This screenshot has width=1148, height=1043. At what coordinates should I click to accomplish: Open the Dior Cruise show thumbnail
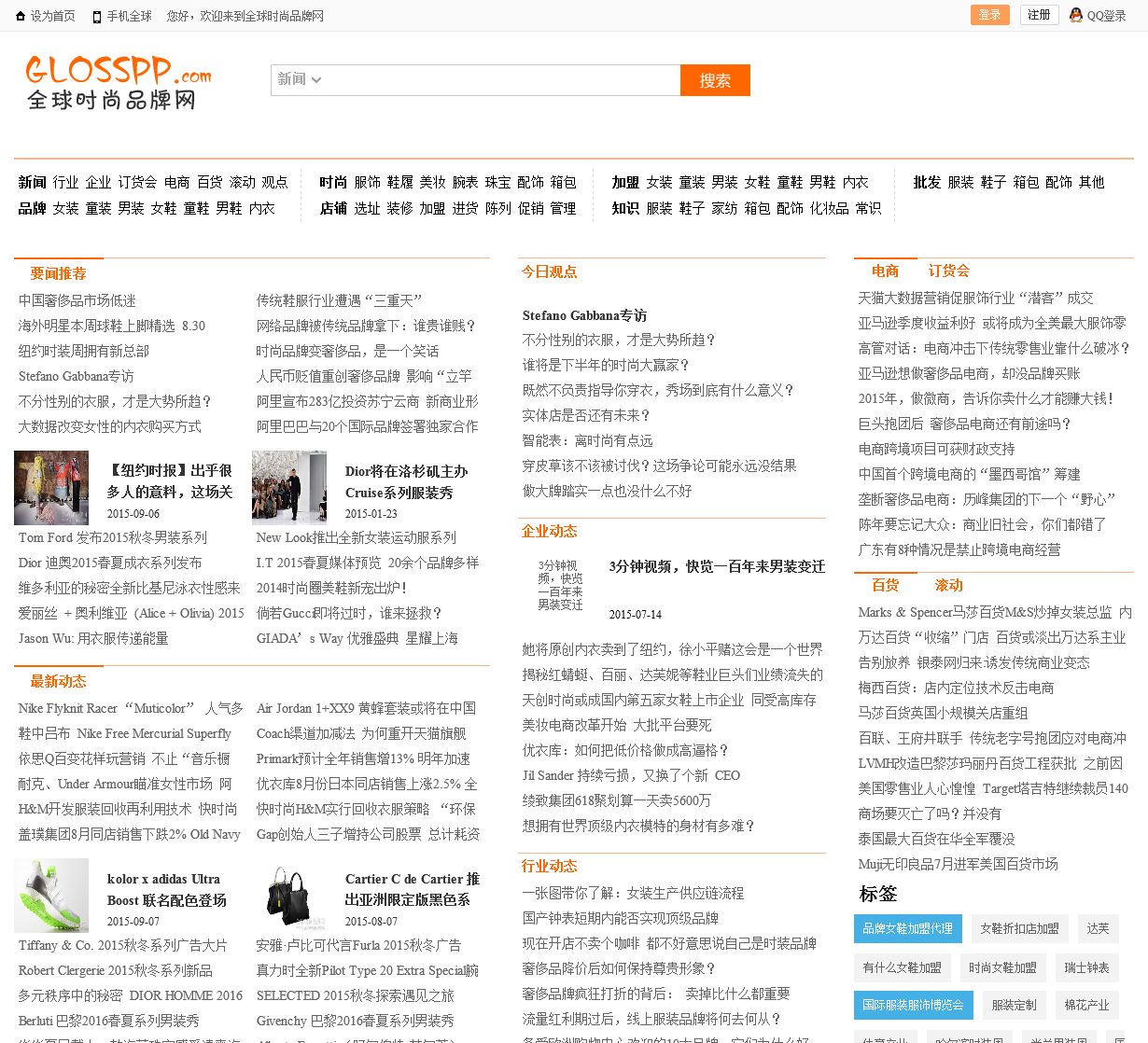(x=289, y=488)
